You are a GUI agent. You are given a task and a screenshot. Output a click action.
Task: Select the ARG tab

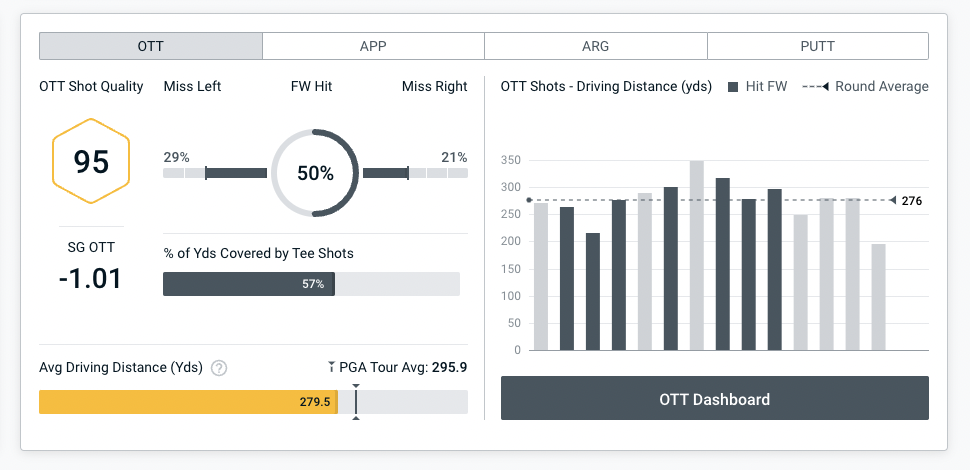595,46
